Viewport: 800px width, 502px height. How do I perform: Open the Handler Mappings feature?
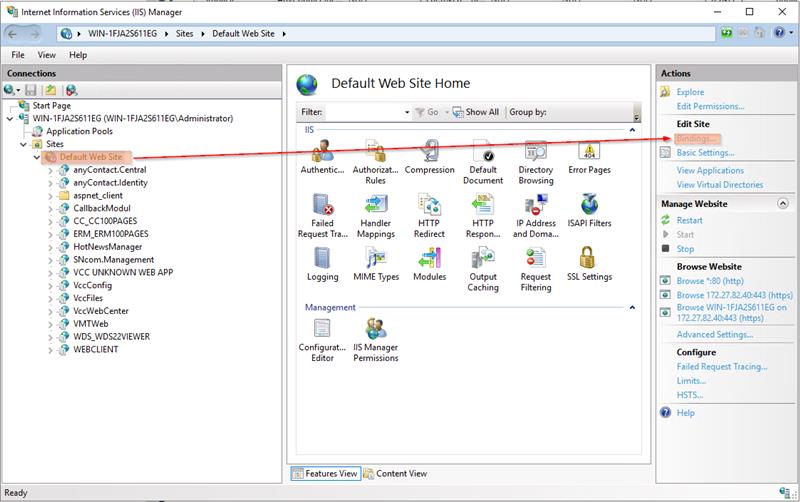tap(375, 206)
